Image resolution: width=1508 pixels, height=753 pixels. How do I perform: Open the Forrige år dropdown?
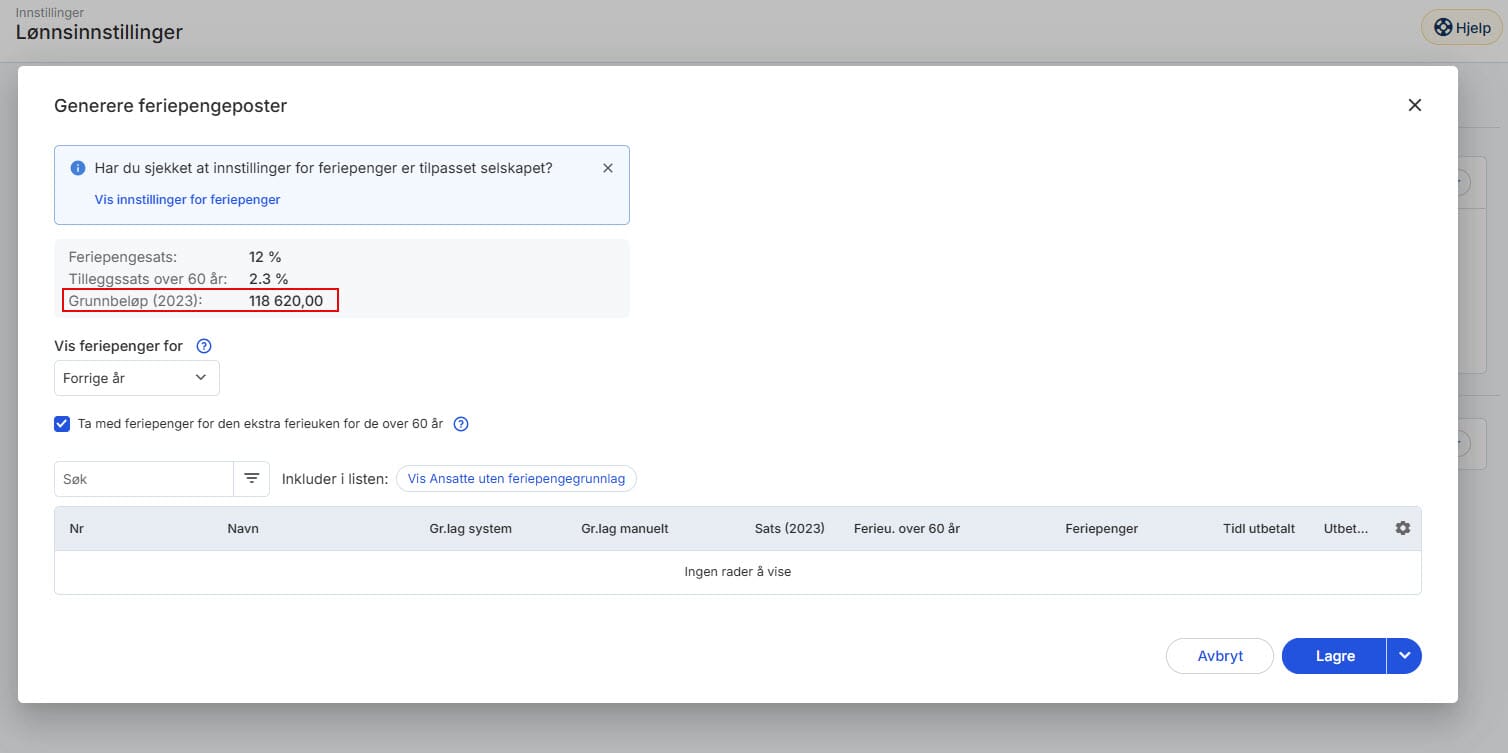pos(136,378)
